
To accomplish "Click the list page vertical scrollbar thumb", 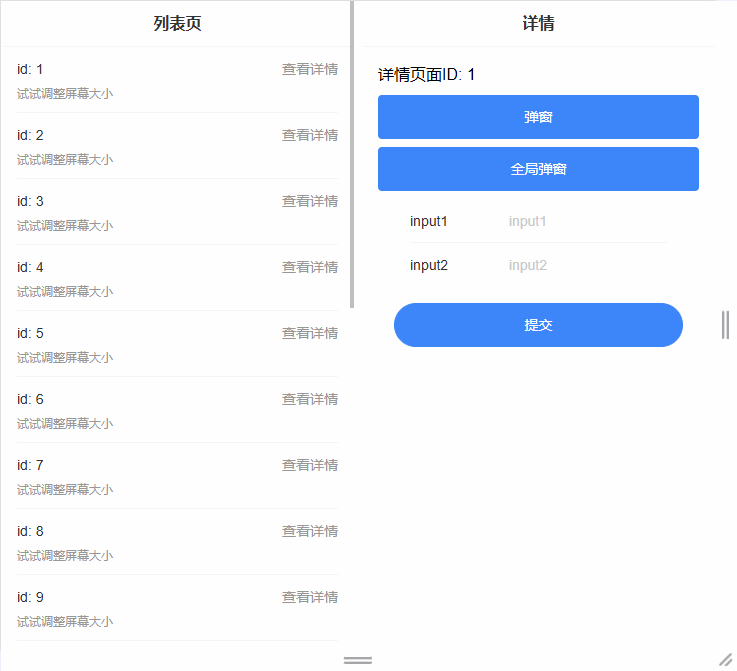I will click(352, 155).
